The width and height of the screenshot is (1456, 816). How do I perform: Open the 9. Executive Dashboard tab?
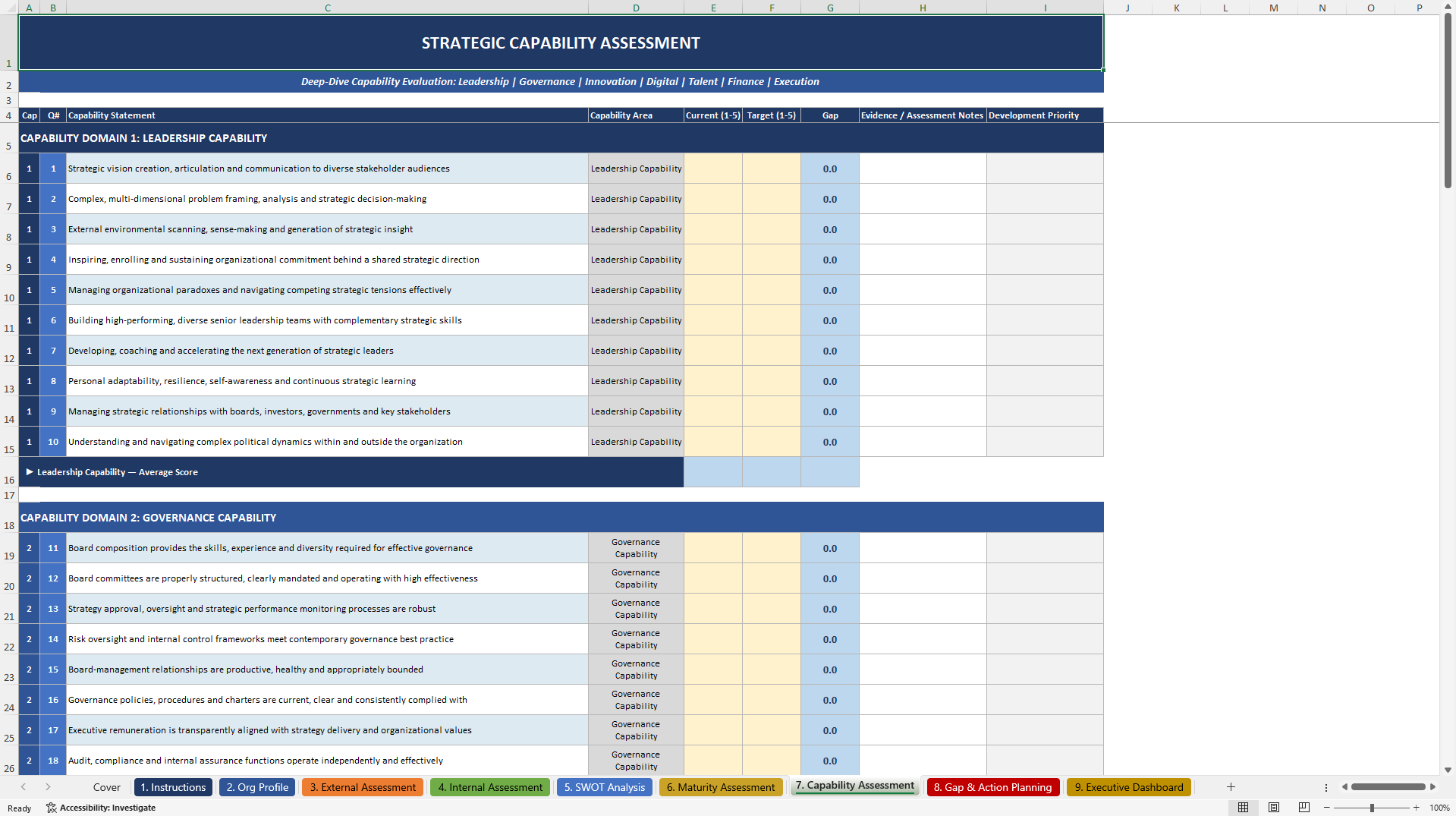(1129, 787)
